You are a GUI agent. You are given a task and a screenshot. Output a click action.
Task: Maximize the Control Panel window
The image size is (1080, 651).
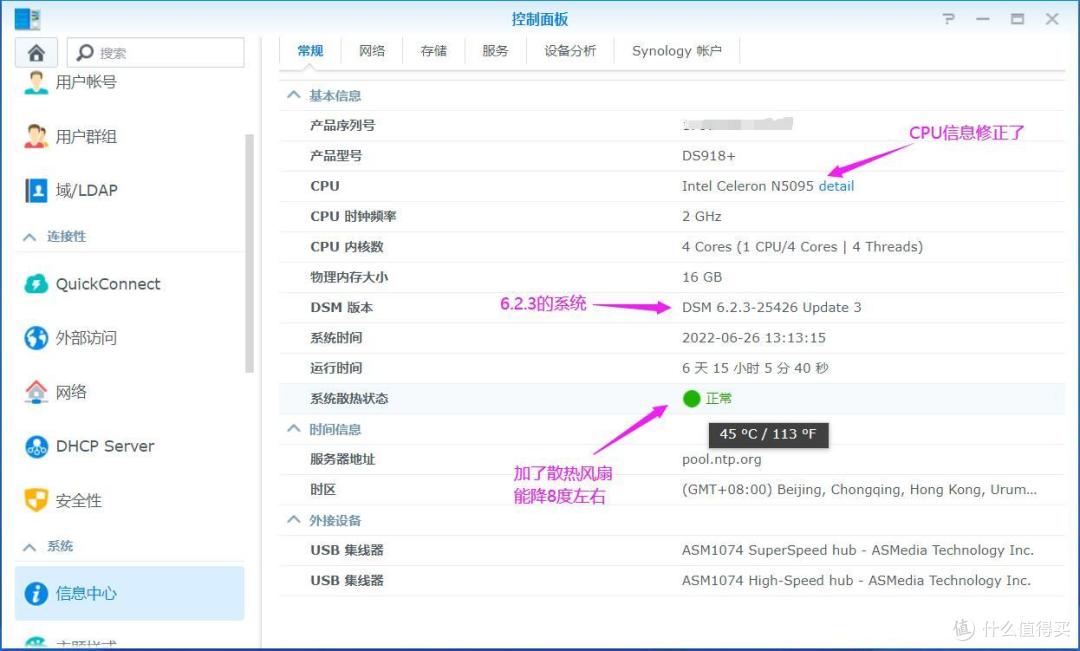1017,19
